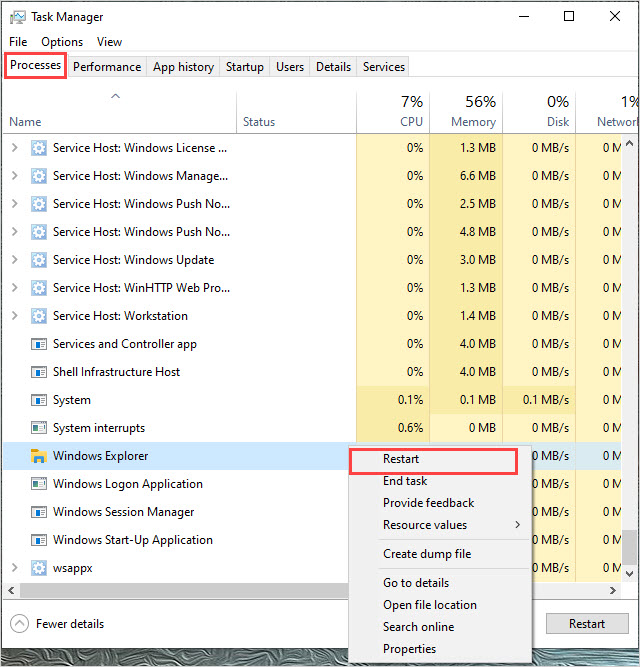The height and width of the screenshot is (667, 640).
Task: Click the System interrupts icon
Action: 39,428
